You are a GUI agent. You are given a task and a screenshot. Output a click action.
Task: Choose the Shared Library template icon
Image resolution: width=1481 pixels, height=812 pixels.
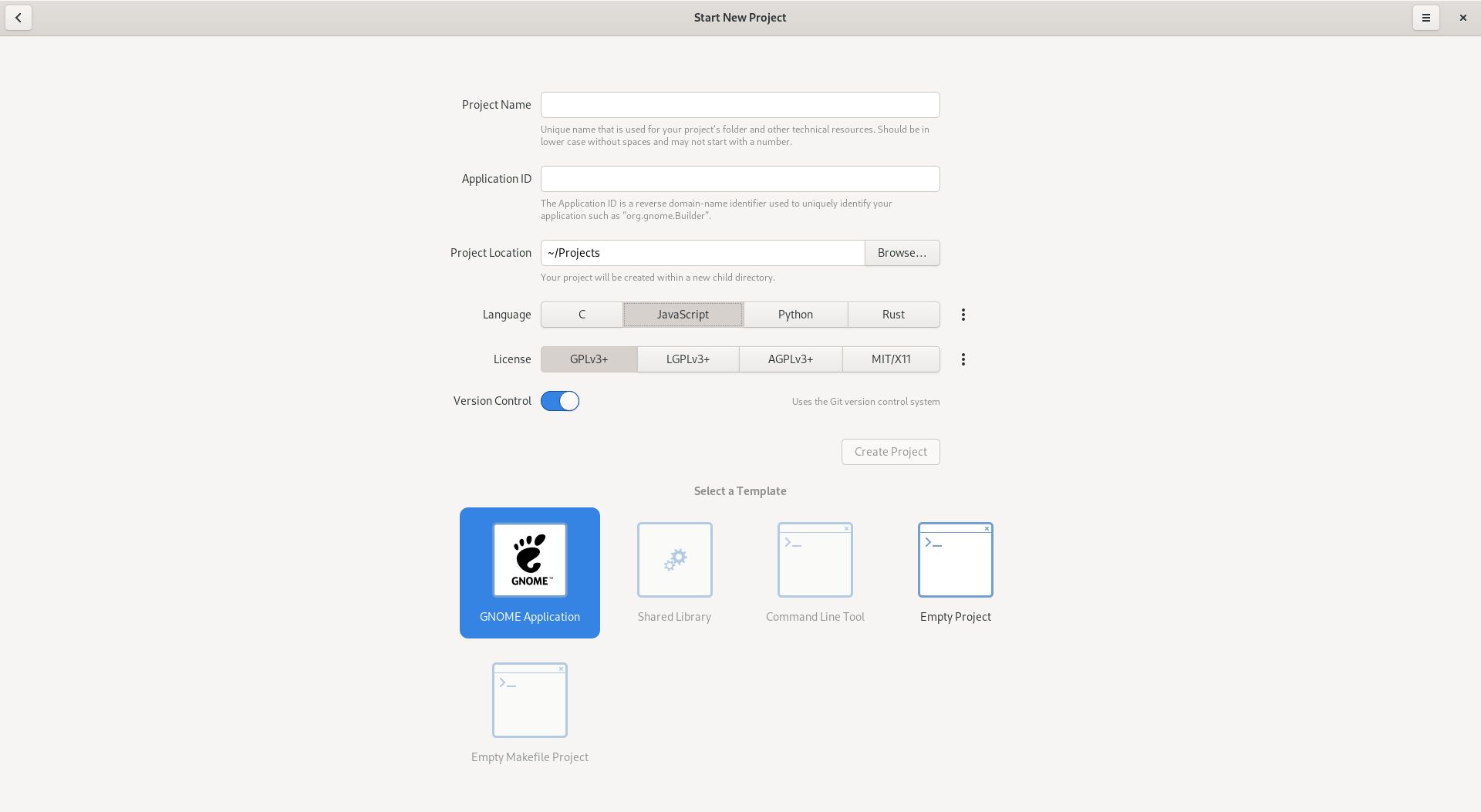pos(674,560)
